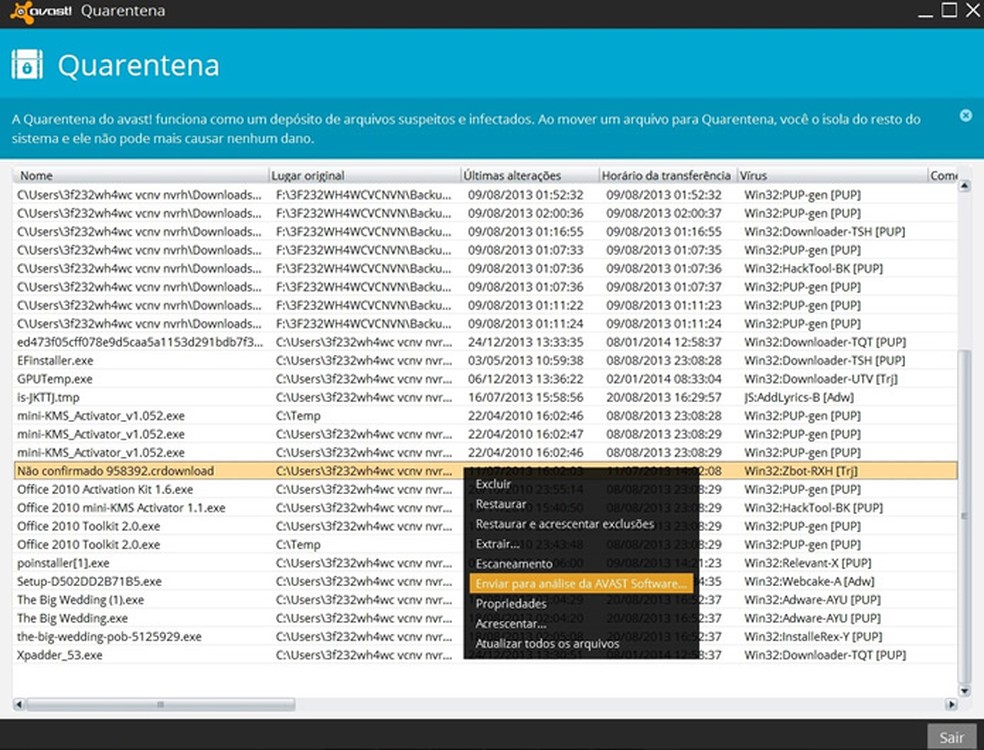Select Setup-D502DD2B71B5.exe row
The height and width of the screenshot is (750, 984).
[x=485, y=581]
